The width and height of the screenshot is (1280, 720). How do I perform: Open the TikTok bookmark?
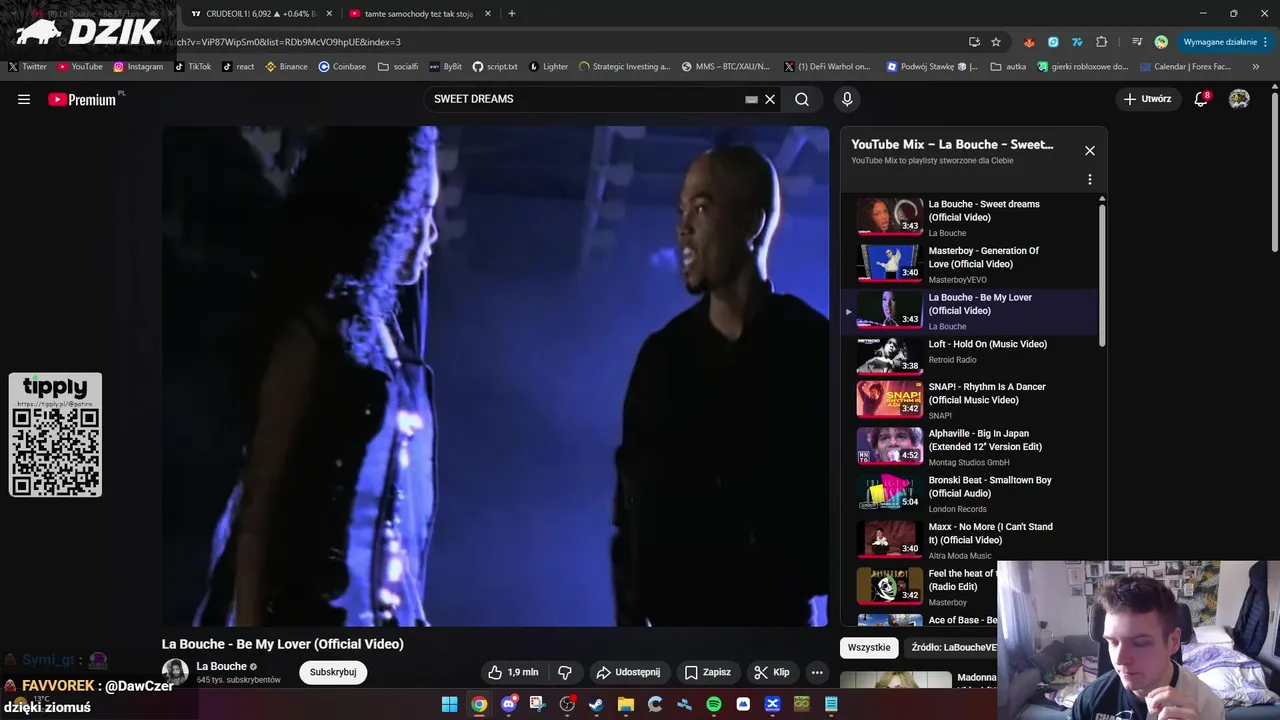[193, 67]
